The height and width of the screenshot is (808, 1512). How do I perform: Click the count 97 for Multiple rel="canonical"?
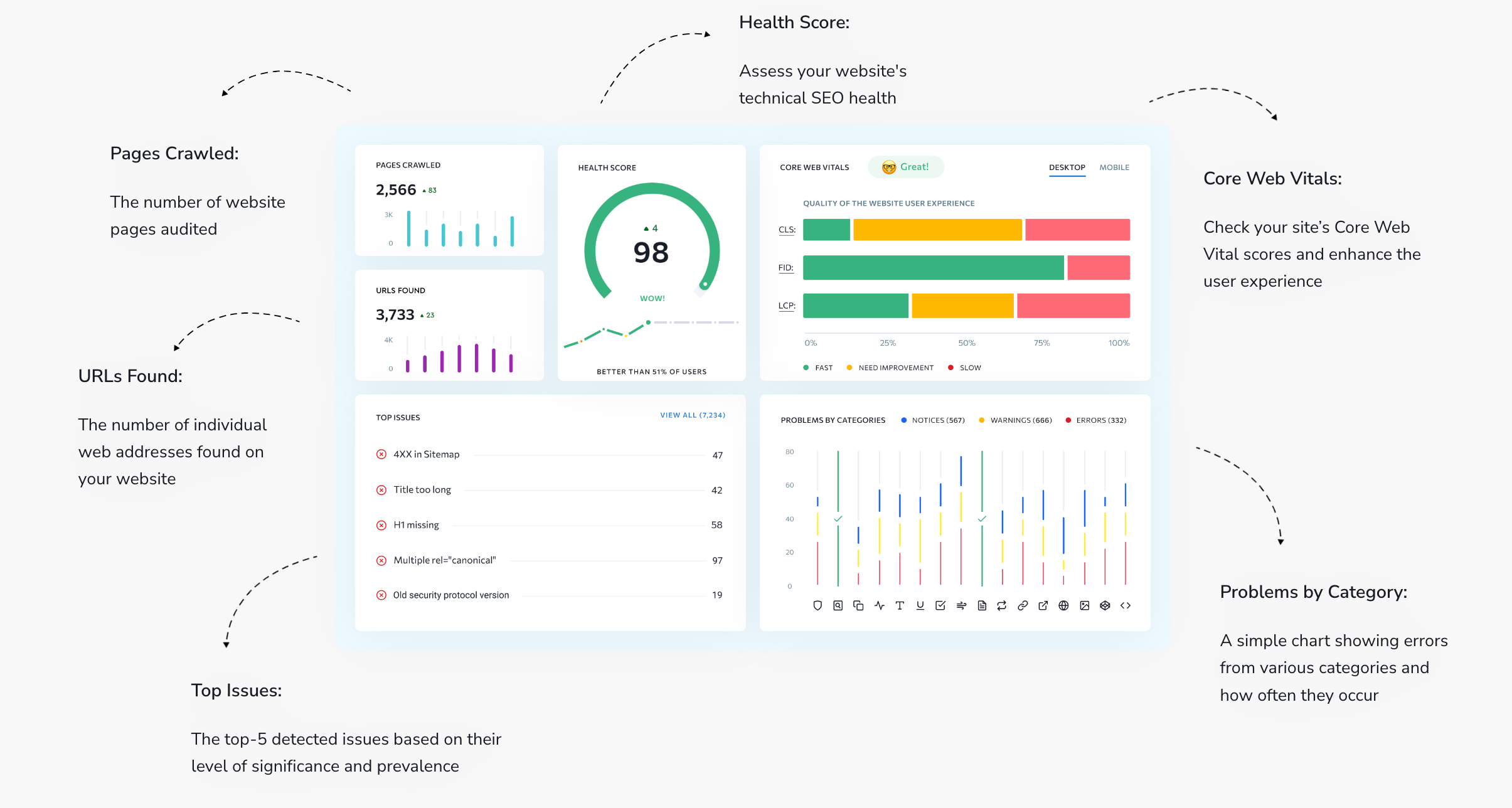(x=717, y=560)
